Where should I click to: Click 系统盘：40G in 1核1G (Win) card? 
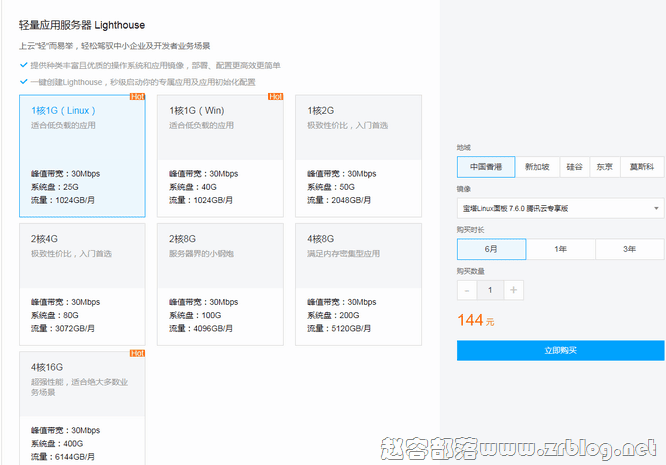193,187
